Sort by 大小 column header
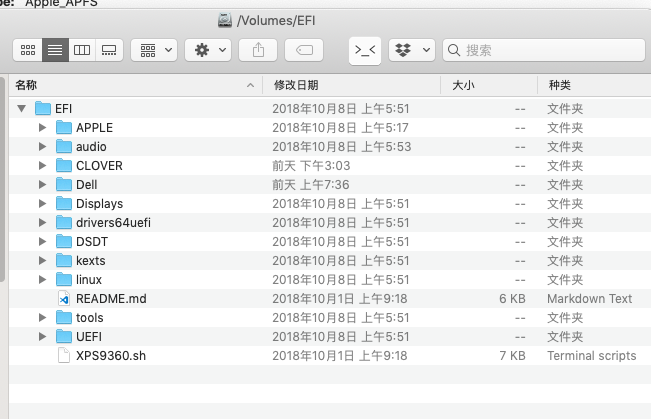This screenshot has height=419, width=651. (489, 86)
